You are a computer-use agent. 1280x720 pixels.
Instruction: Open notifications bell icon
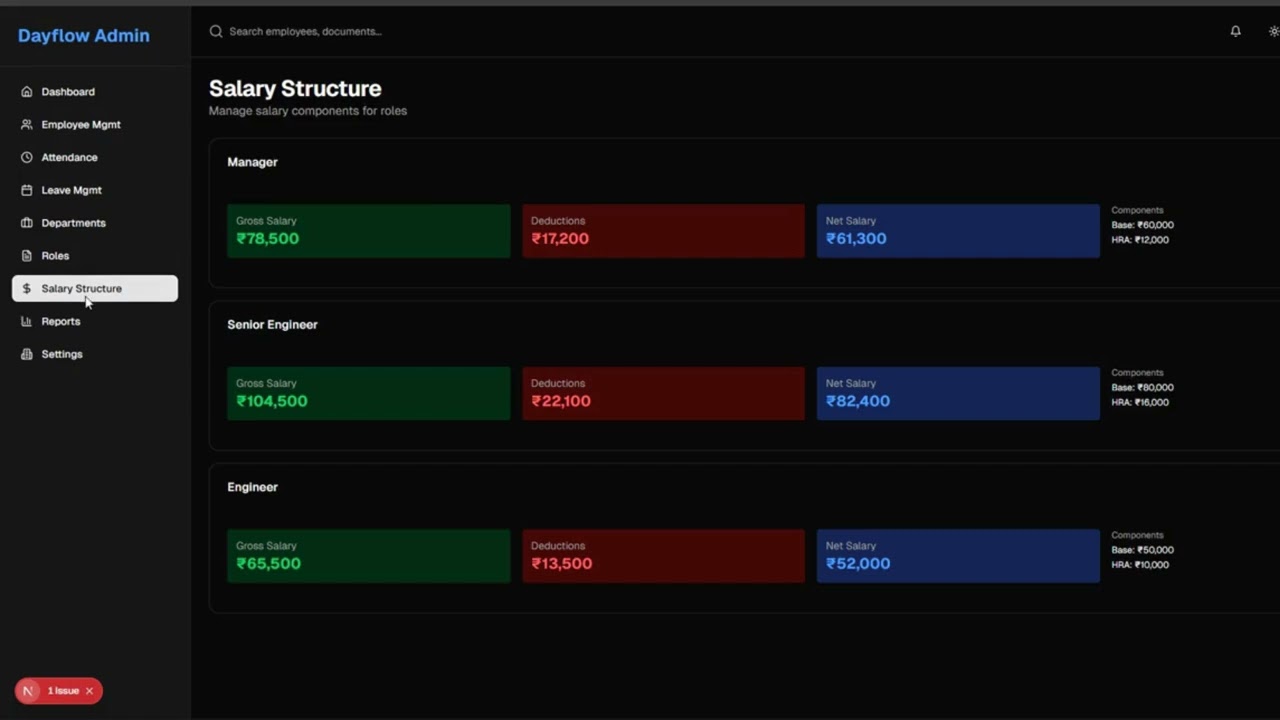click(x=1235, y=32)
